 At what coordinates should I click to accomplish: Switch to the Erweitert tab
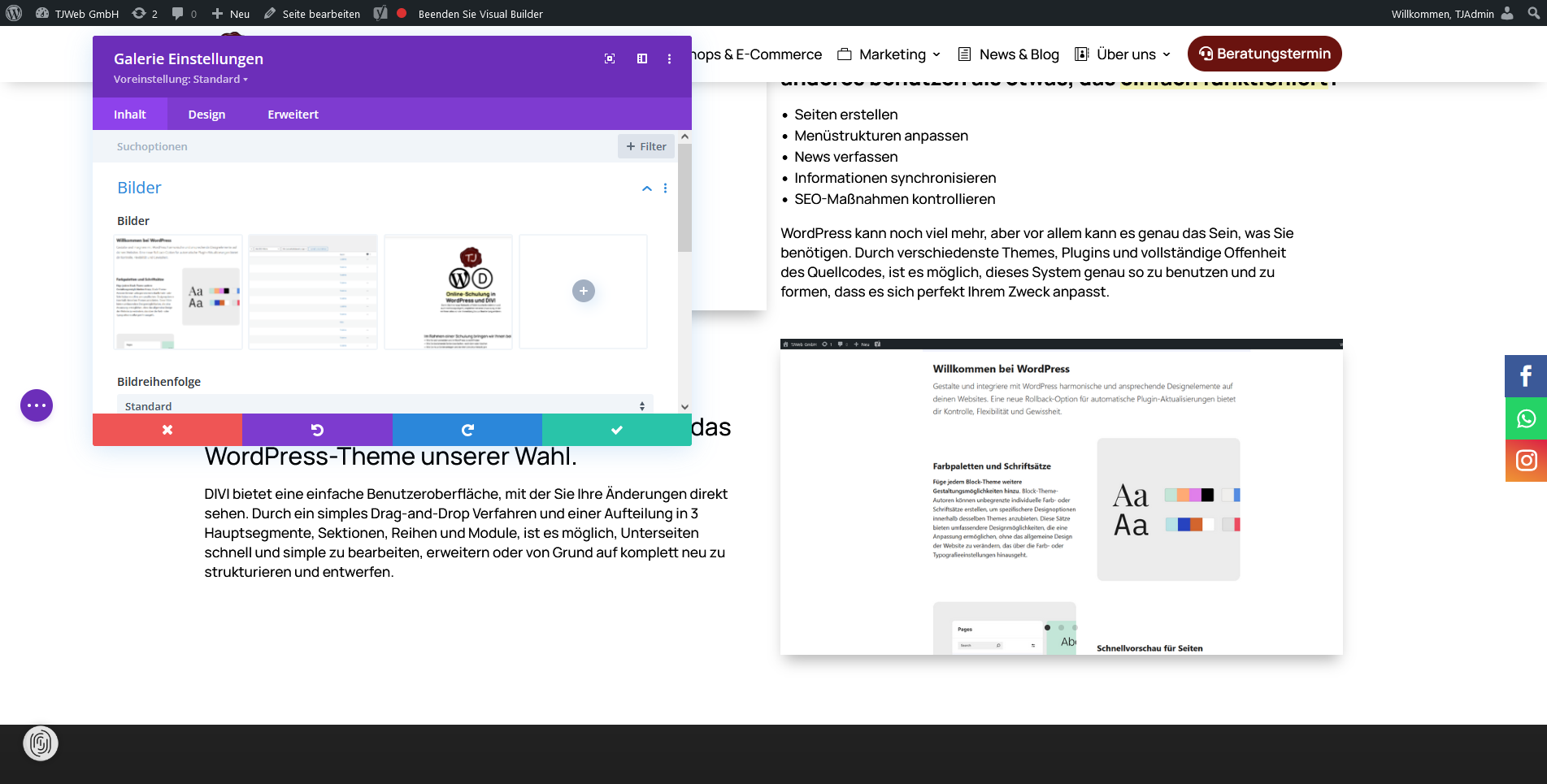pyautogui.click(x=293, y=115)
